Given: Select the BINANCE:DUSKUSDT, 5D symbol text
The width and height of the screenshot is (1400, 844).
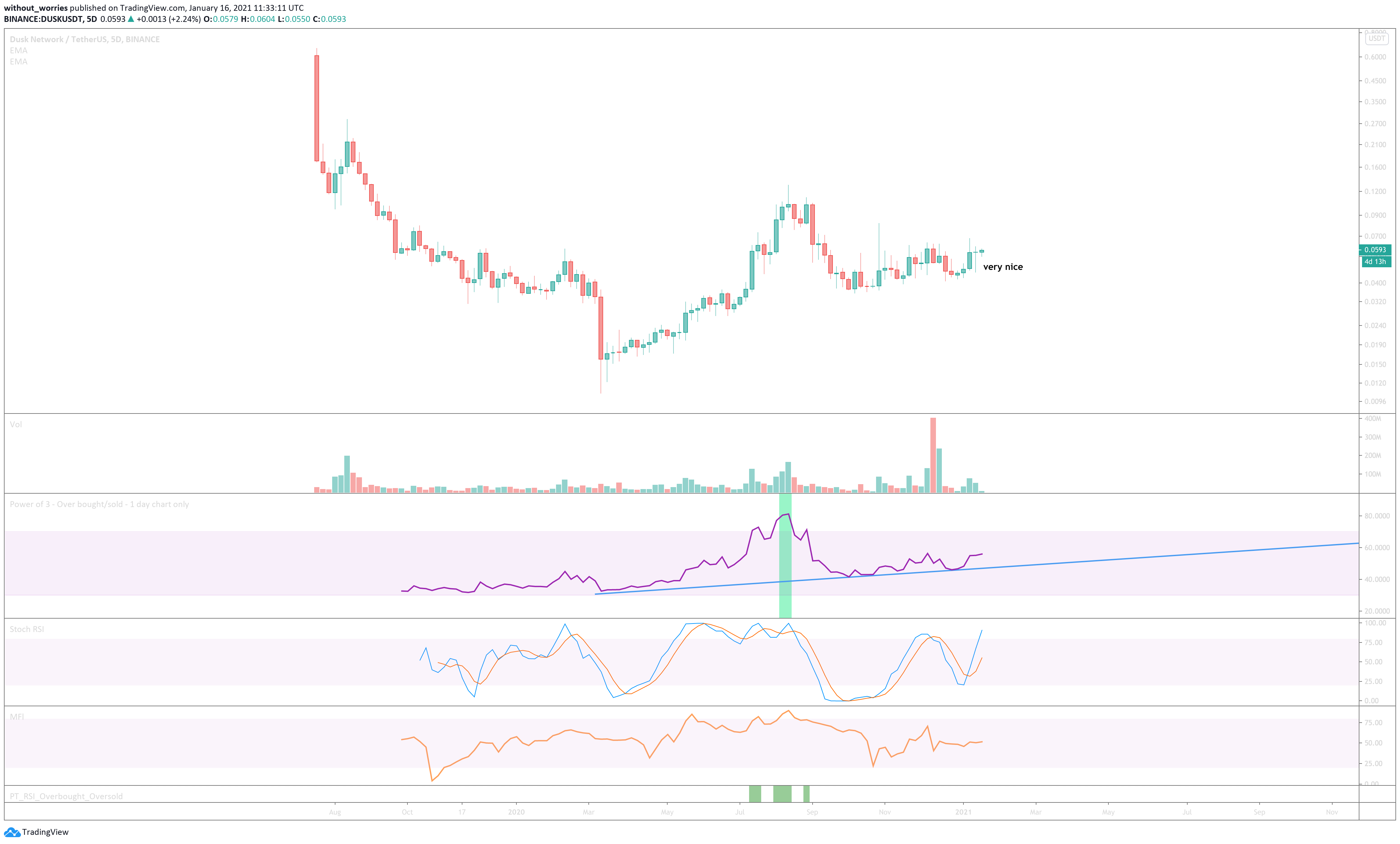Looking at the screenshot, I should click(x=51, y=19).
